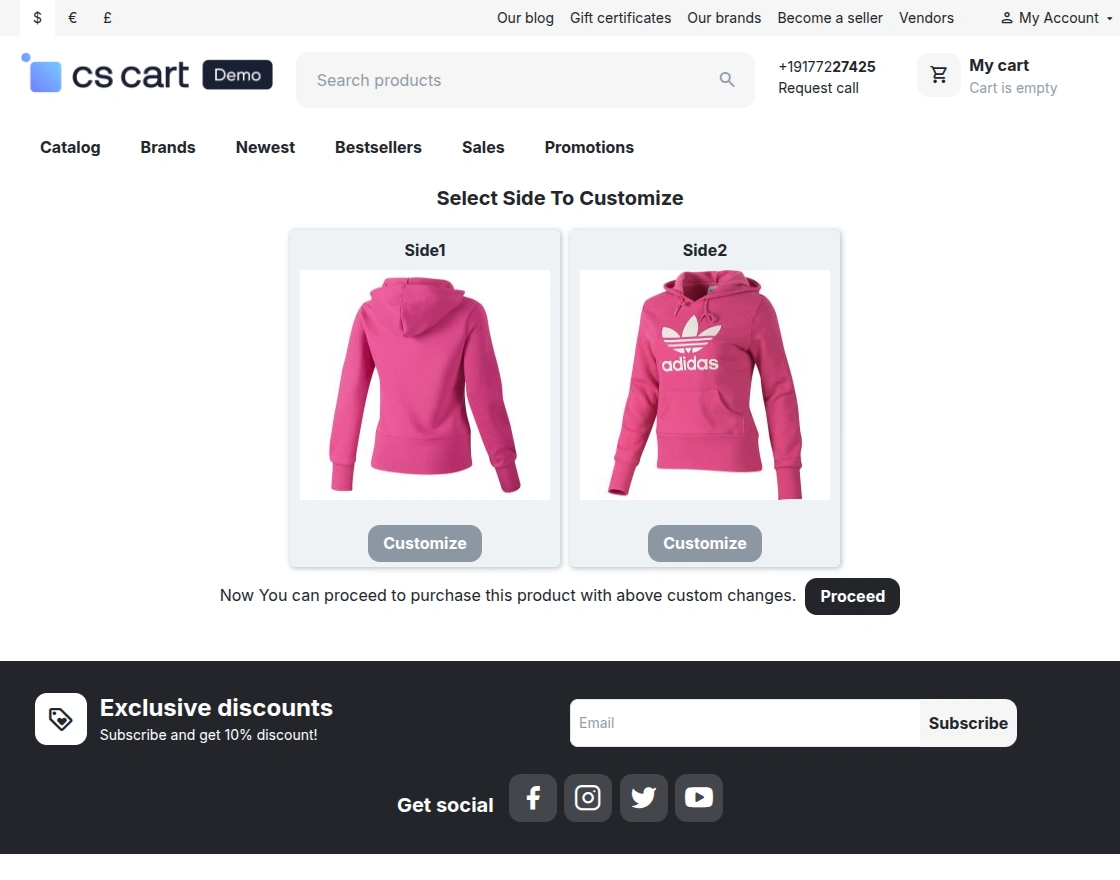
Task: Expand the My Account dropdown
Action: [1056, 18]
